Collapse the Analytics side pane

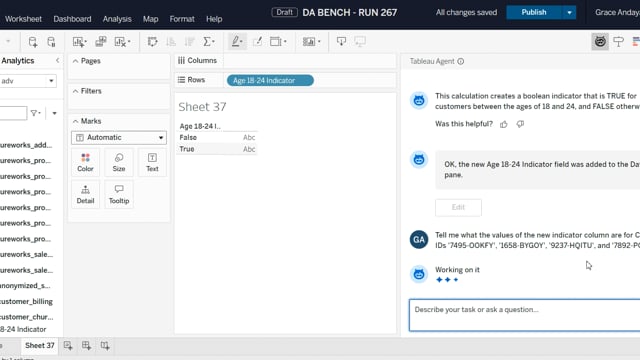58,60
